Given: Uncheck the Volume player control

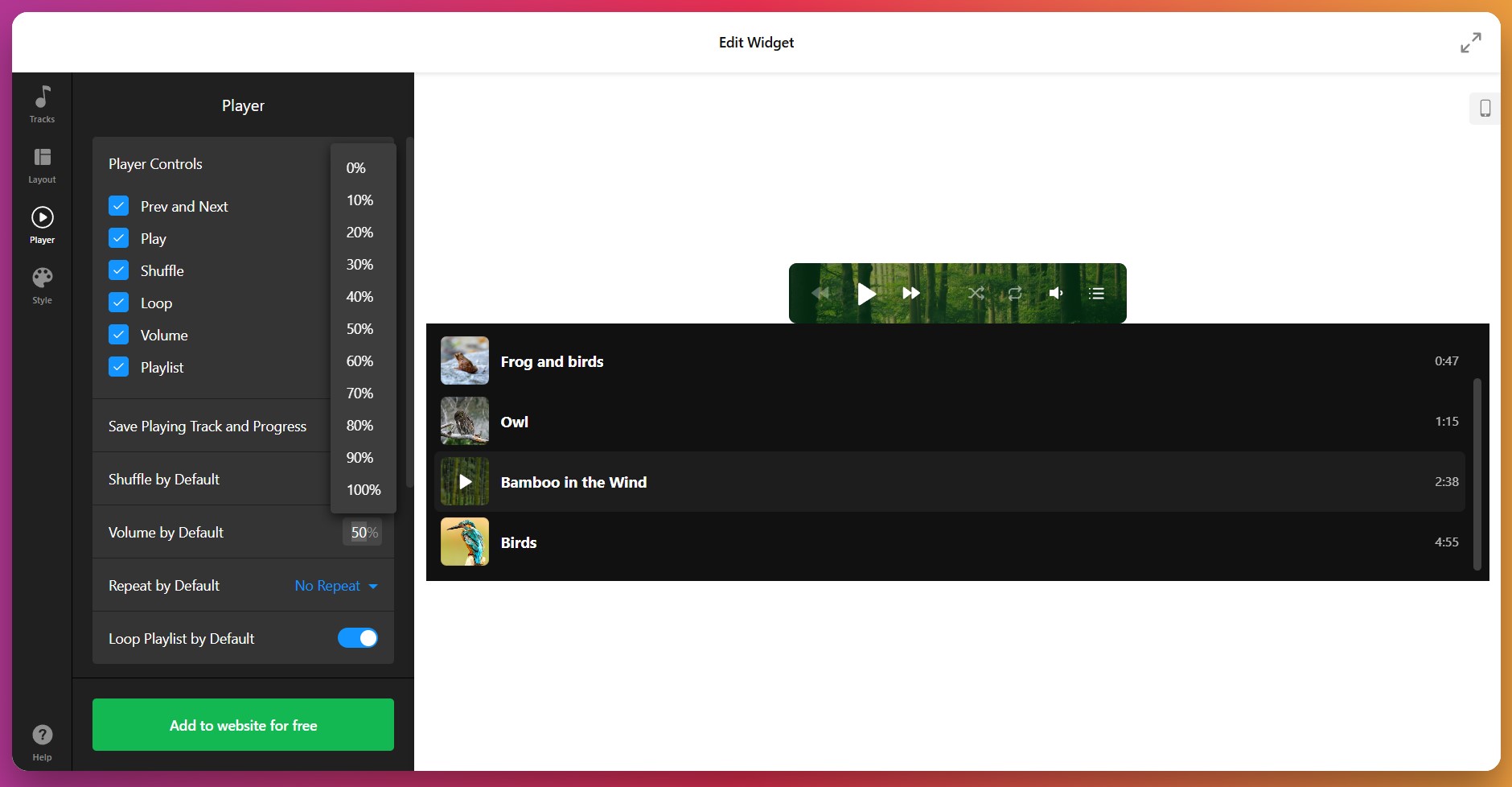Looking at the screenshot, I should pos(119,335).
